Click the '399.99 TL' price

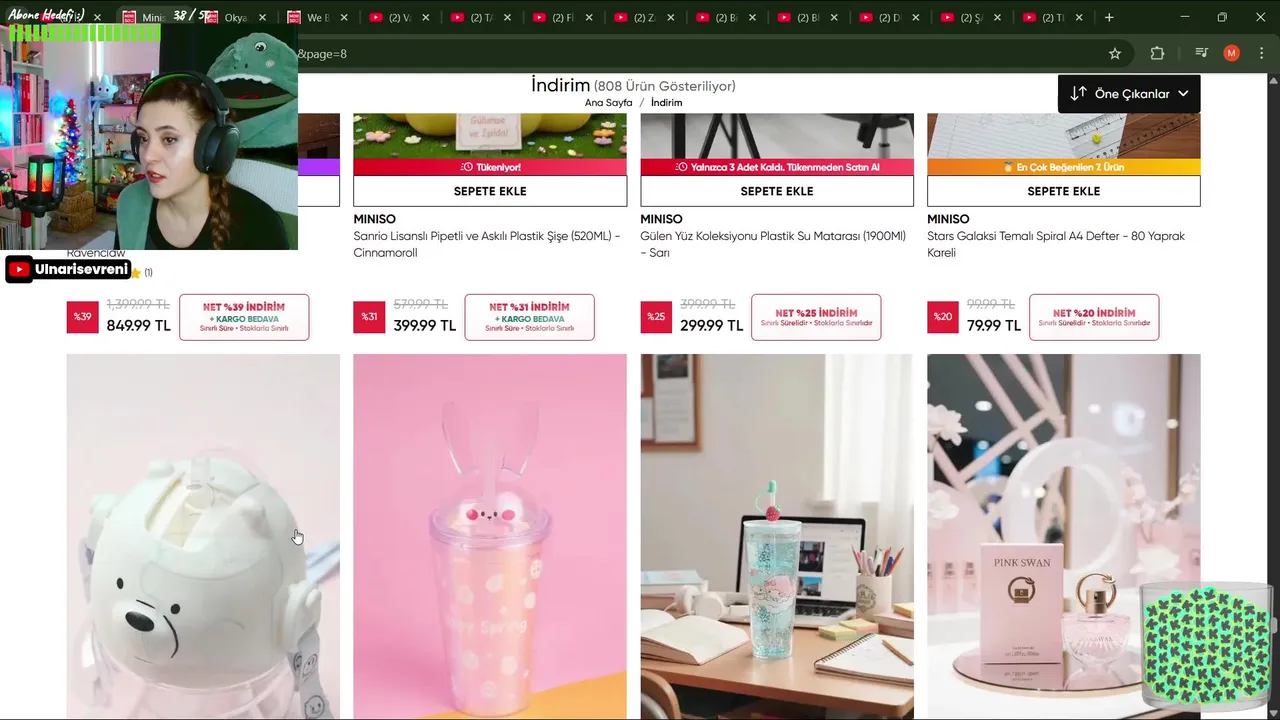pos(425,326)
